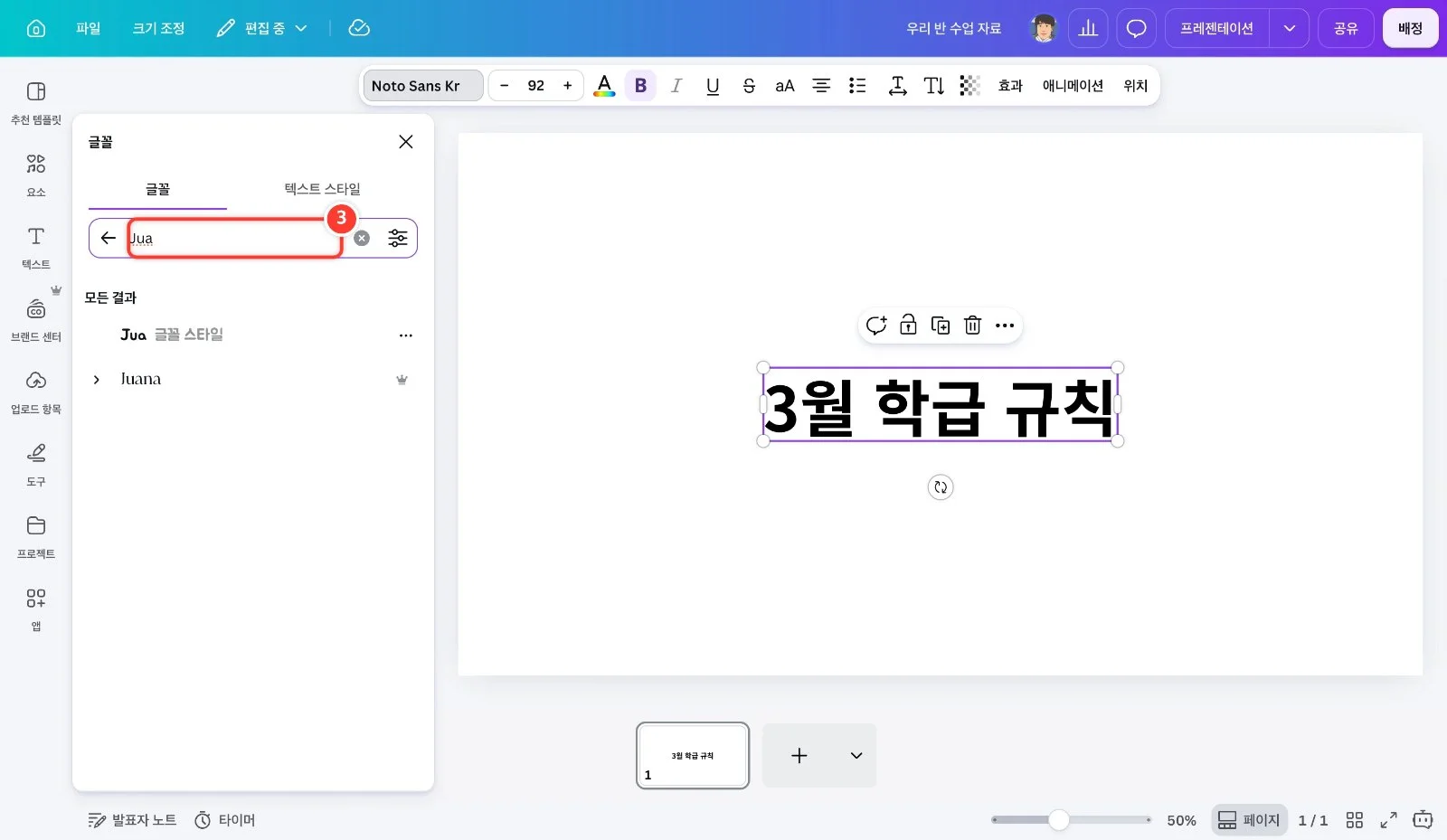Open the 애니메이션 animation options
The image size is (1447, 840).
pyautogui.click(x=1073, y=86)
